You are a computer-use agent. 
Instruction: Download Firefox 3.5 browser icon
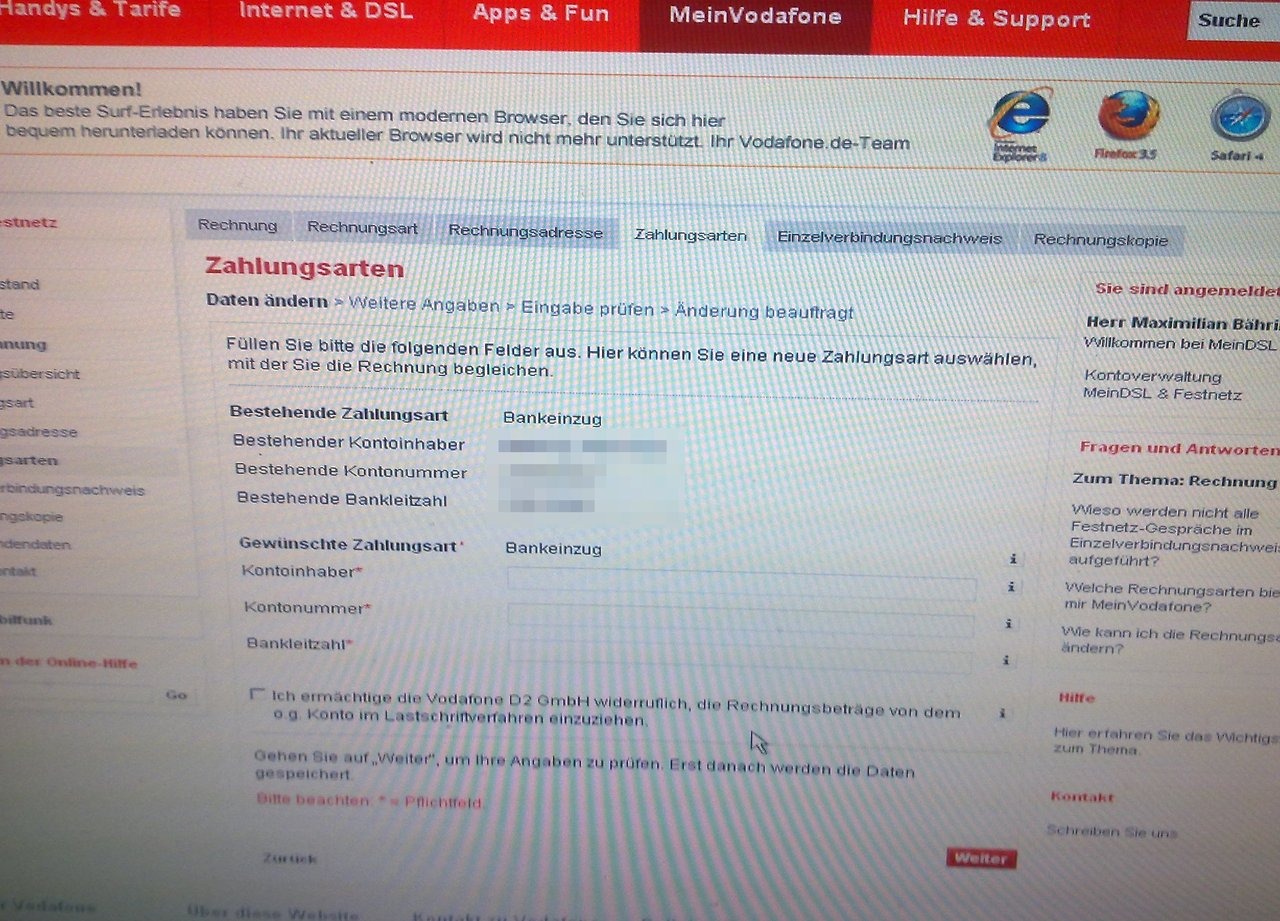click(1127, 125)
